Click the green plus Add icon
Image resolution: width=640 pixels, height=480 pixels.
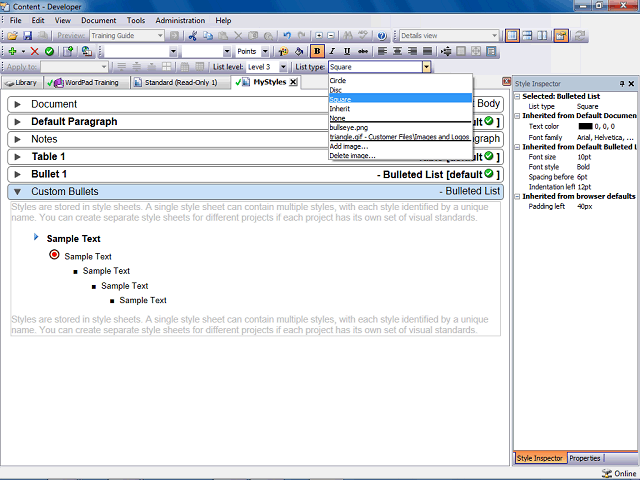click(12, 51)
